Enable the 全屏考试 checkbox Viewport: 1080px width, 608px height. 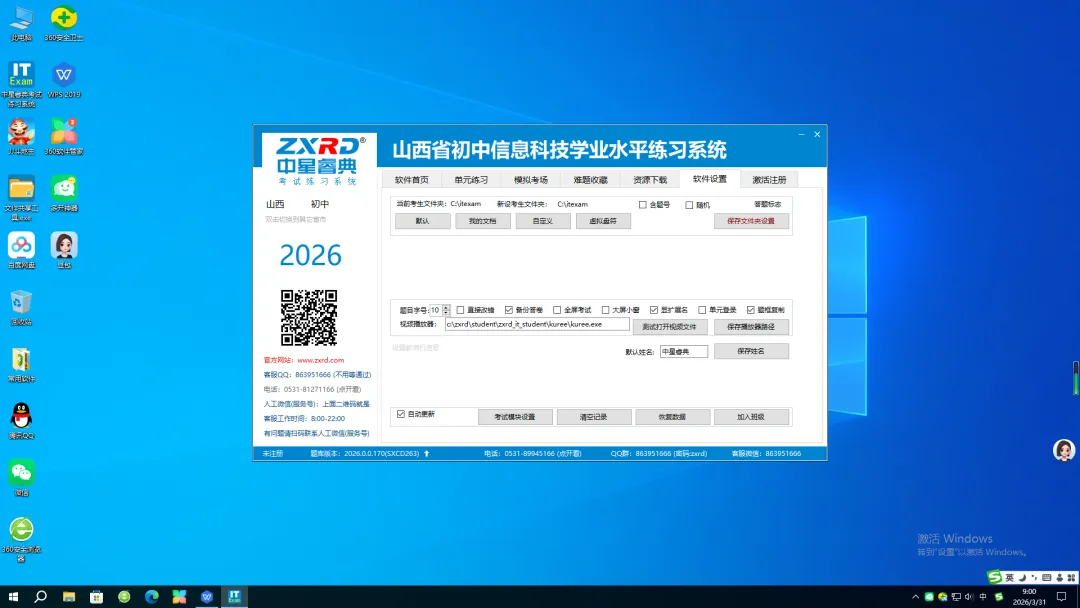click(557, 310)
